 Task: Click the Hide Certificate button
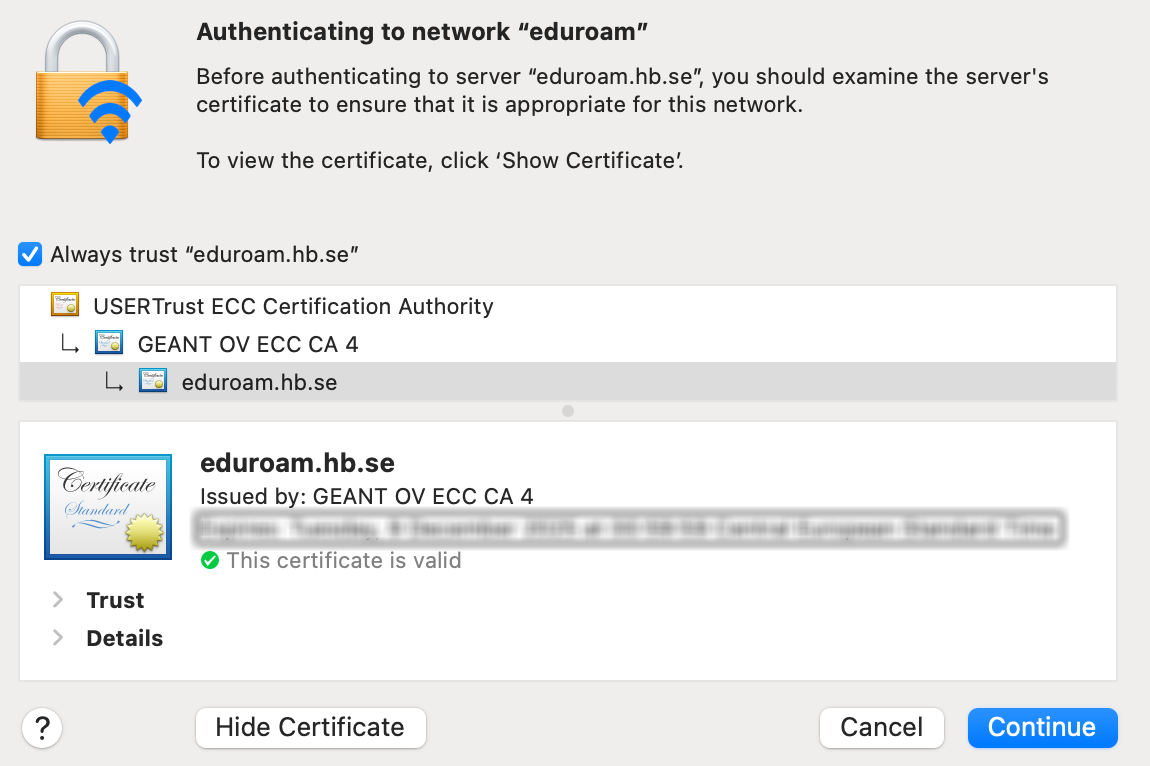pos(310,727)
